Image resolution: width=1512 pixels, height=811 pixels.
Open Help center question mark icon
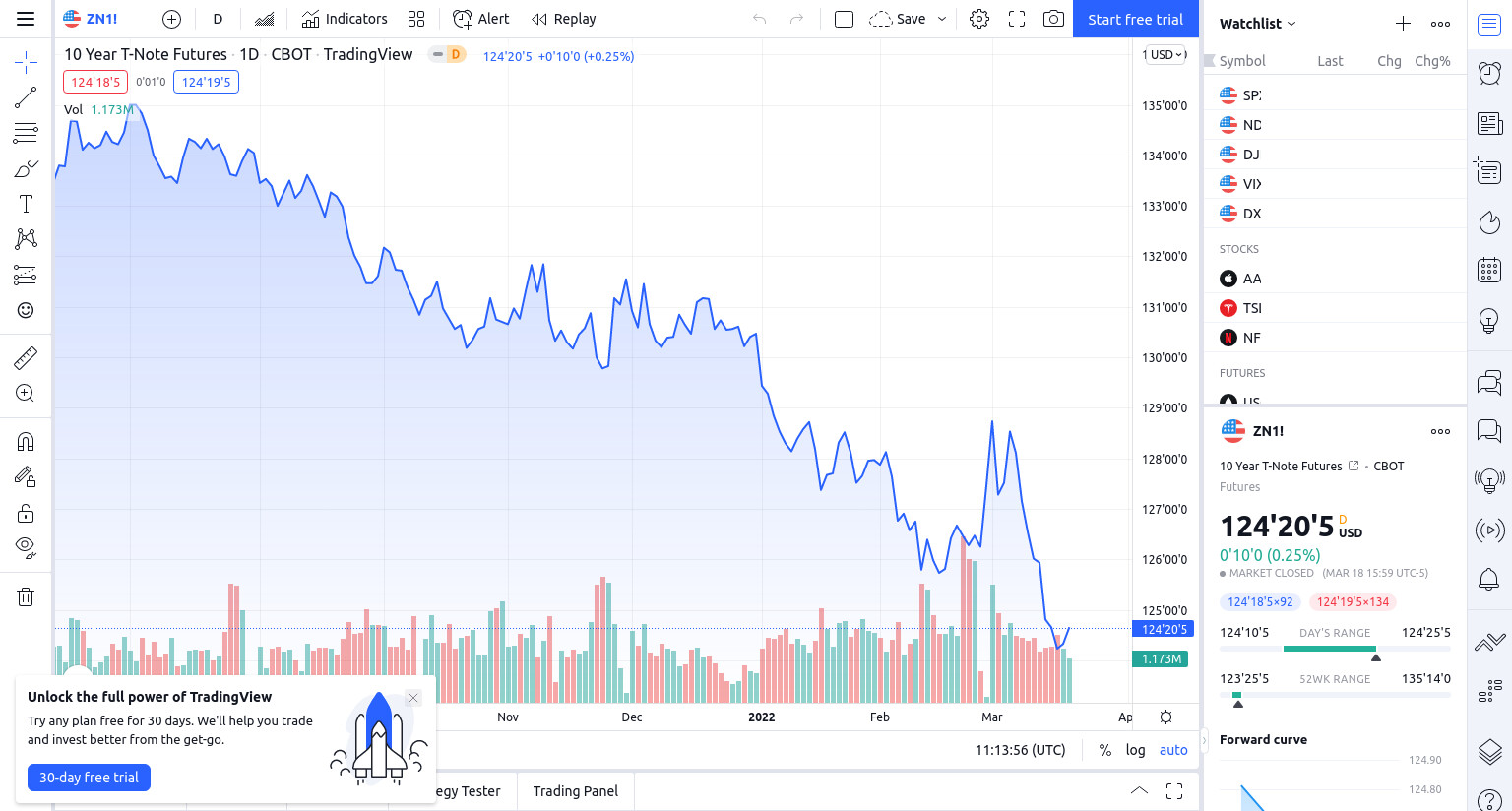pyautogui.click(x=1489, y=799)
